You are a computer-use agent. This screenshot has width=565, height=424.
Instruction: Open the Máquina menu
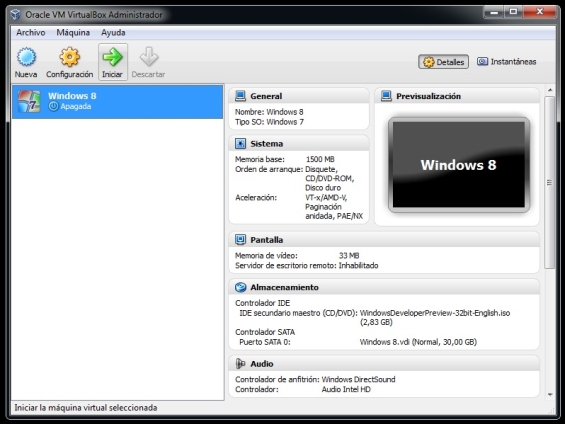[x=73, y=32]
